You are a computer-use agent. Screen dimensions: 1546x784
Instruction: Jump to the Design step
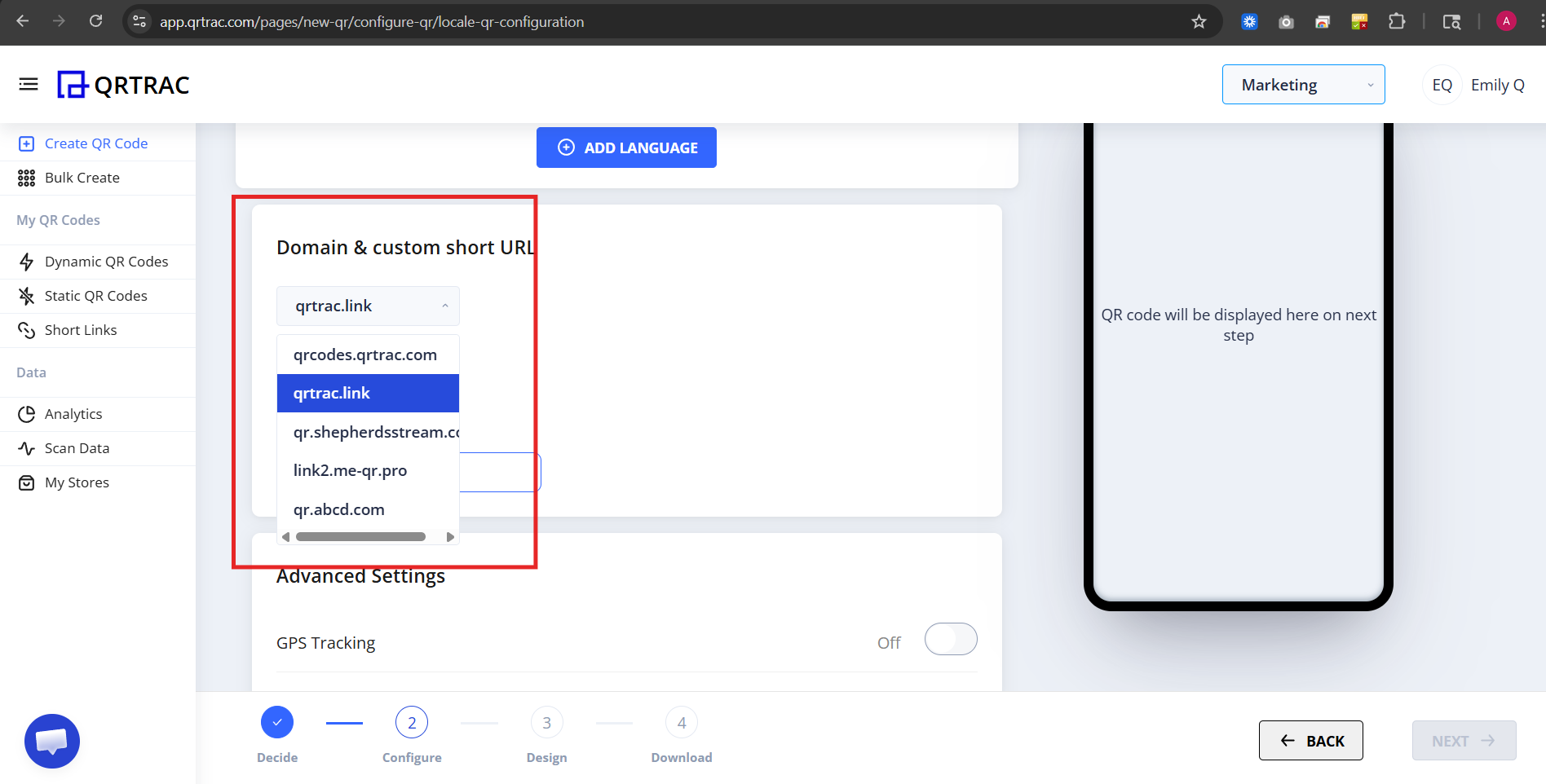(546, 722)
